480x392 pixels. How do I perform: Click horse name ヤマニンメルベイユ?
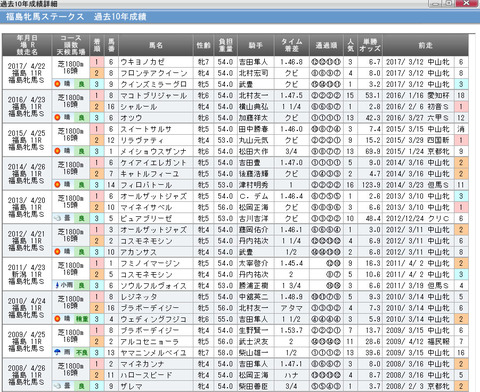coord(154,353)
